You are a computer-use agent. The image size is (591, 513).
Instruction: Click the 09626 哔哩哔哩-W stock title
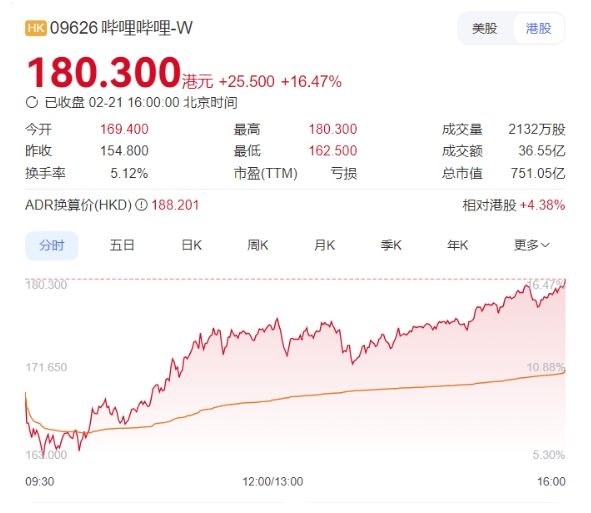point(121,28)
